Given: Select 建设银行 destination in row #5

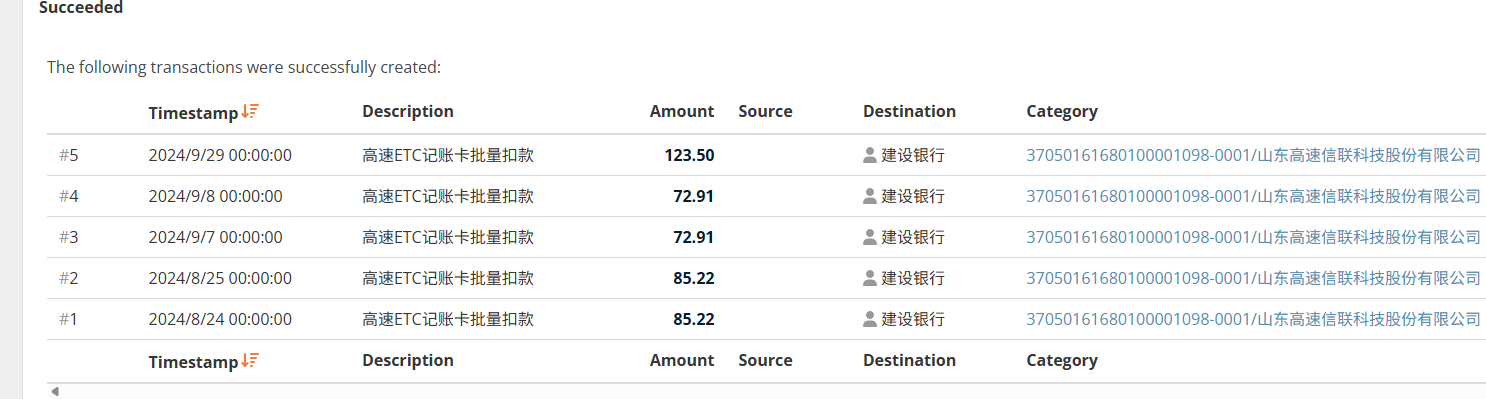Looking at the screenshot, I should point(912,155).
